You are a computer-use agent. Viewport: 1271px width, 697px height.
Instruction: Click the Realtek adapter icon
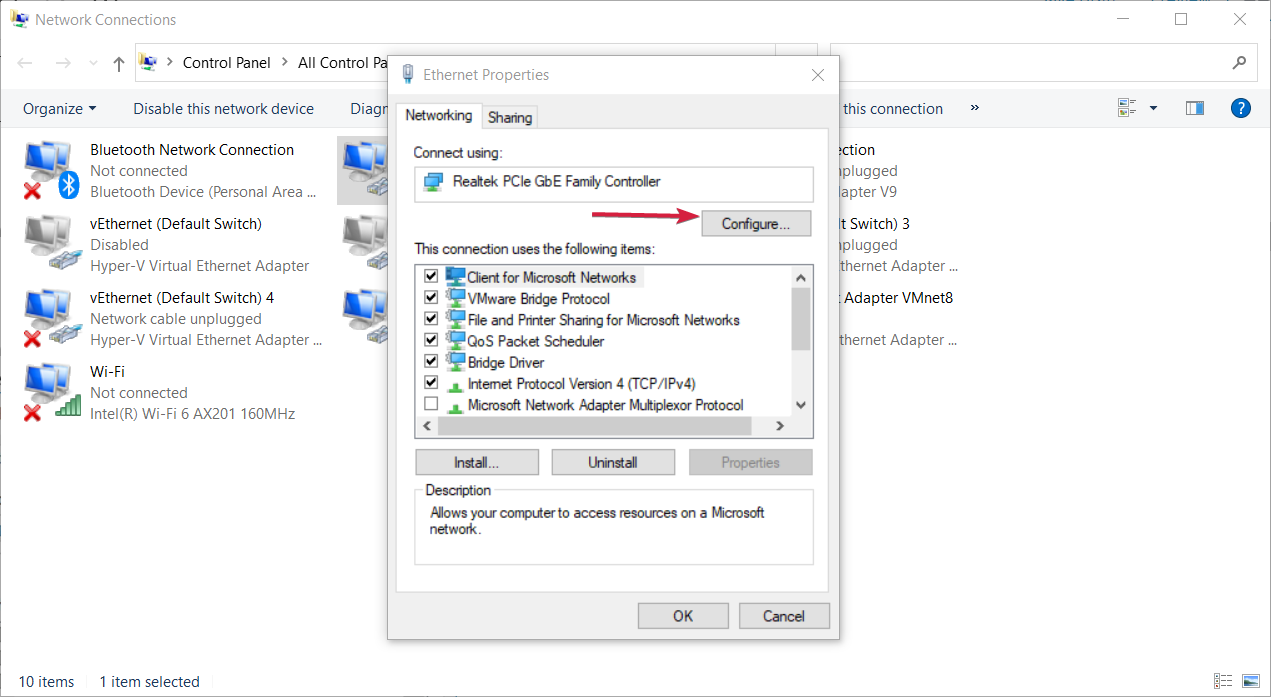433,182
